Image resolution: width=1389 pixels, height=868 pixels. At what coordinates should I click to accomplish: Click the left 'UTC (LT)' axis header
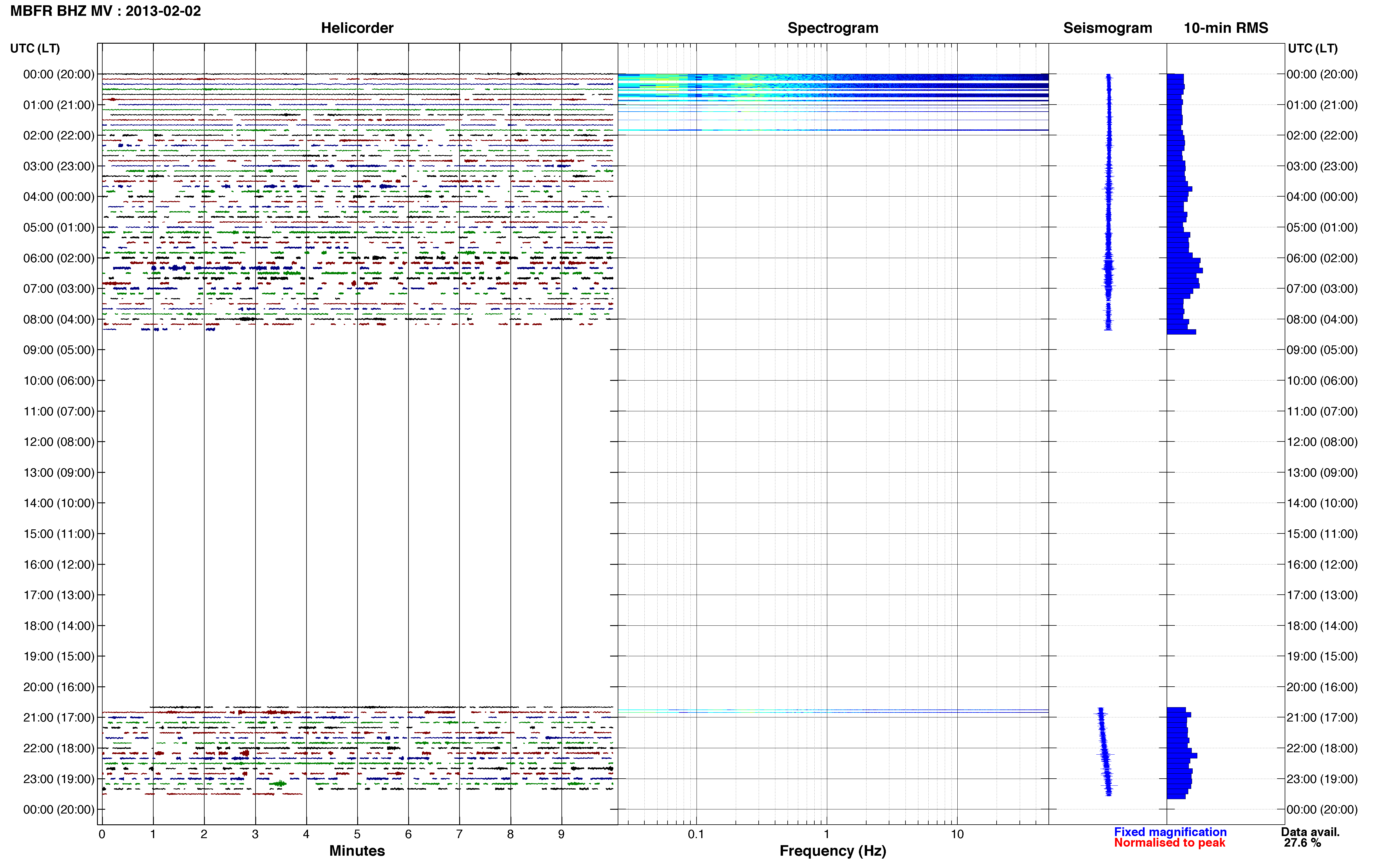35,48
